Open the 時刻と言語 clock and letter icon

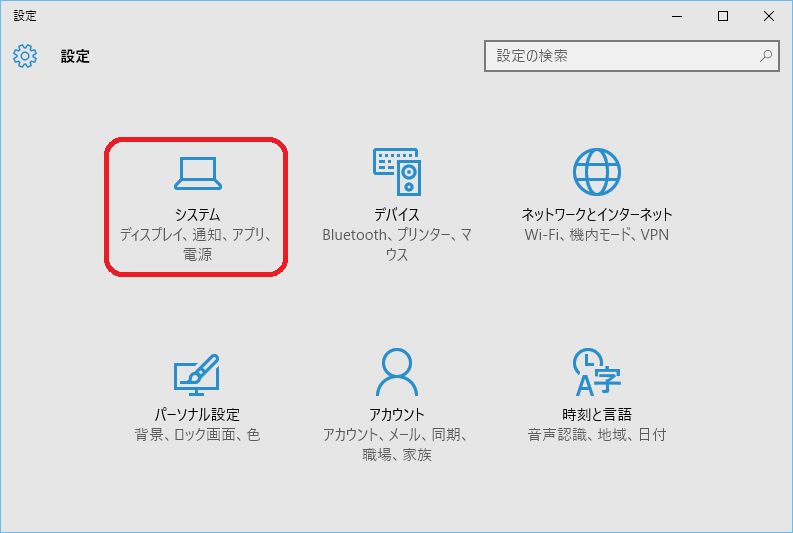pos(597,372)
